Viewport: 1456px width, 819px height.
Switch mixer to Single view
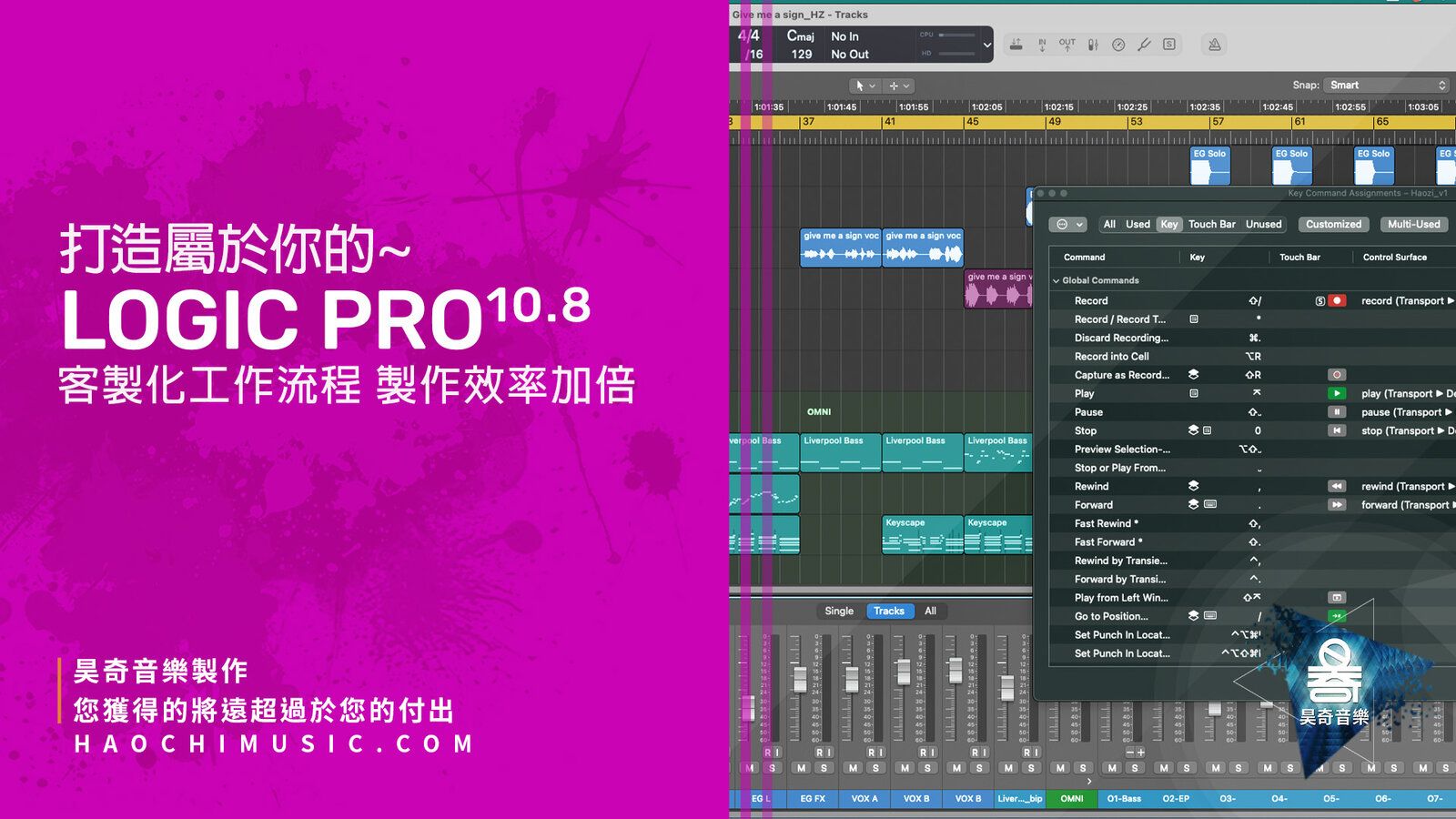click(839, 612)
